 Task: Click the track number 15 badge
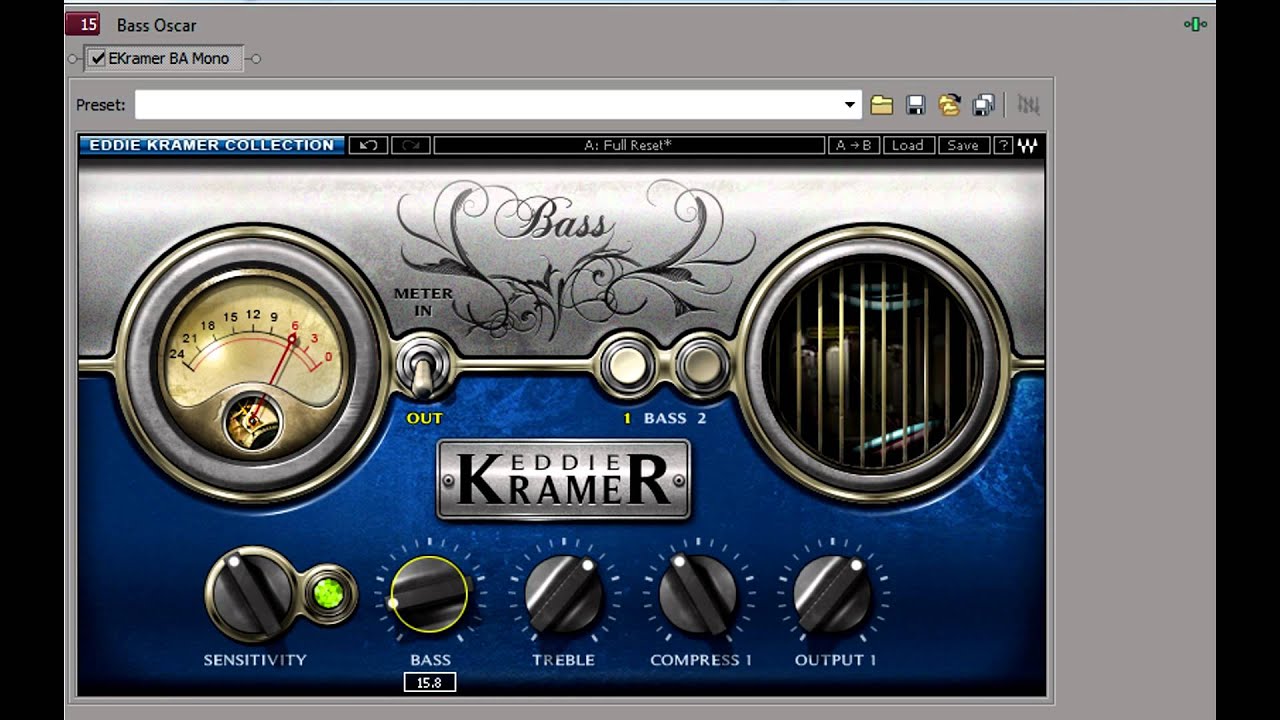pos(82,25)
